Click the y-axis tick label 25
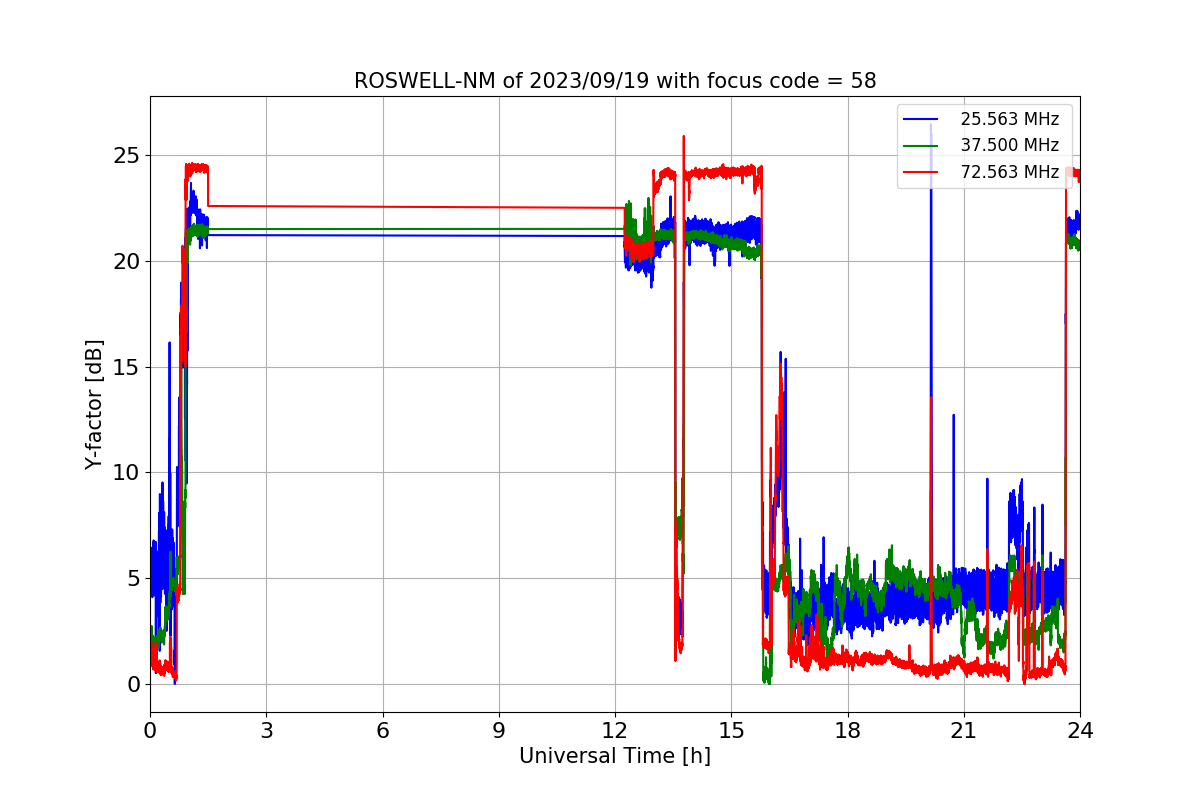1200x800 pixels. click(x=127, y=156)
